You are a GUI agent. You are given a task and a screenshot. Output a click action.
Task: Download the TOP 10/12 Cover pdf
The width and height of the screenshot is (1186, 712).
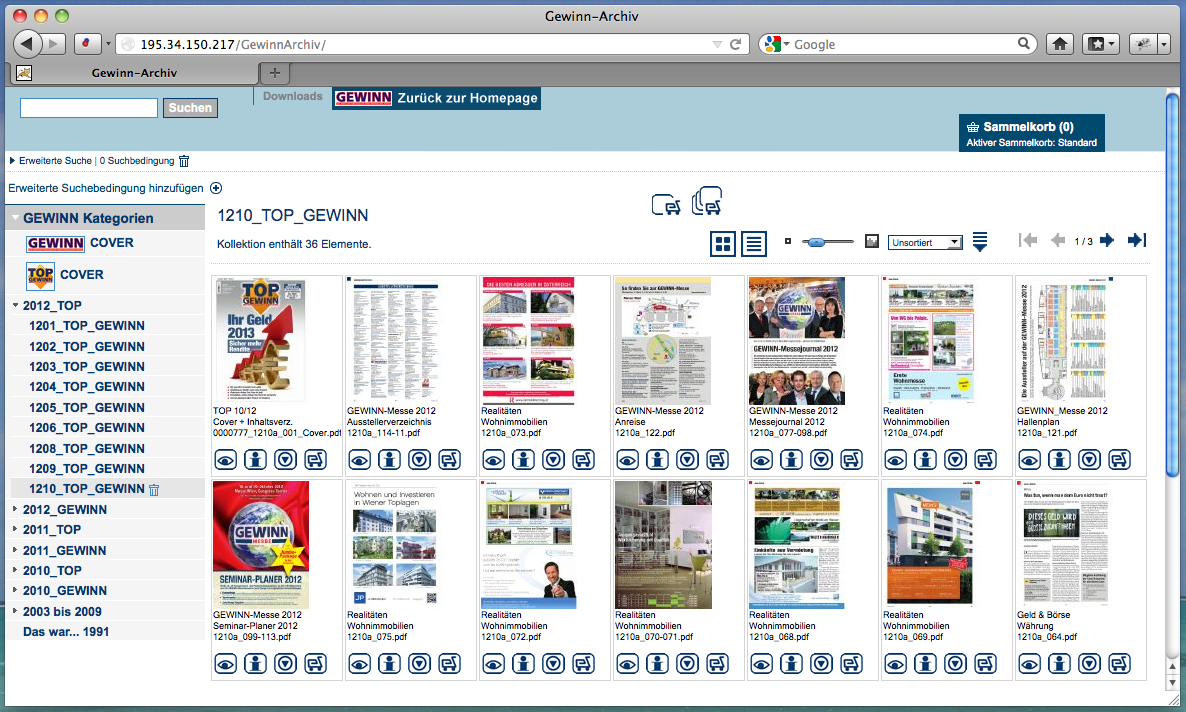pos(285,459)
